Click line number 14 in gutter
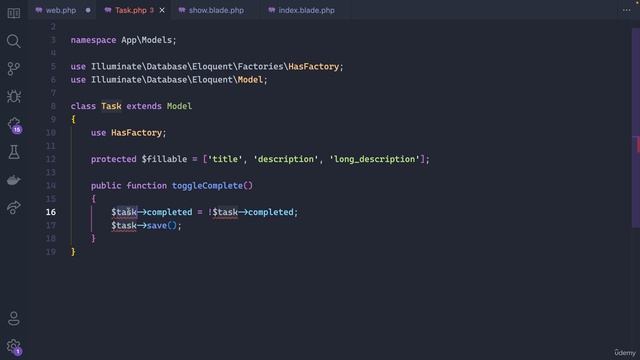This screenshot has width=640, height=360. (51, 186)
